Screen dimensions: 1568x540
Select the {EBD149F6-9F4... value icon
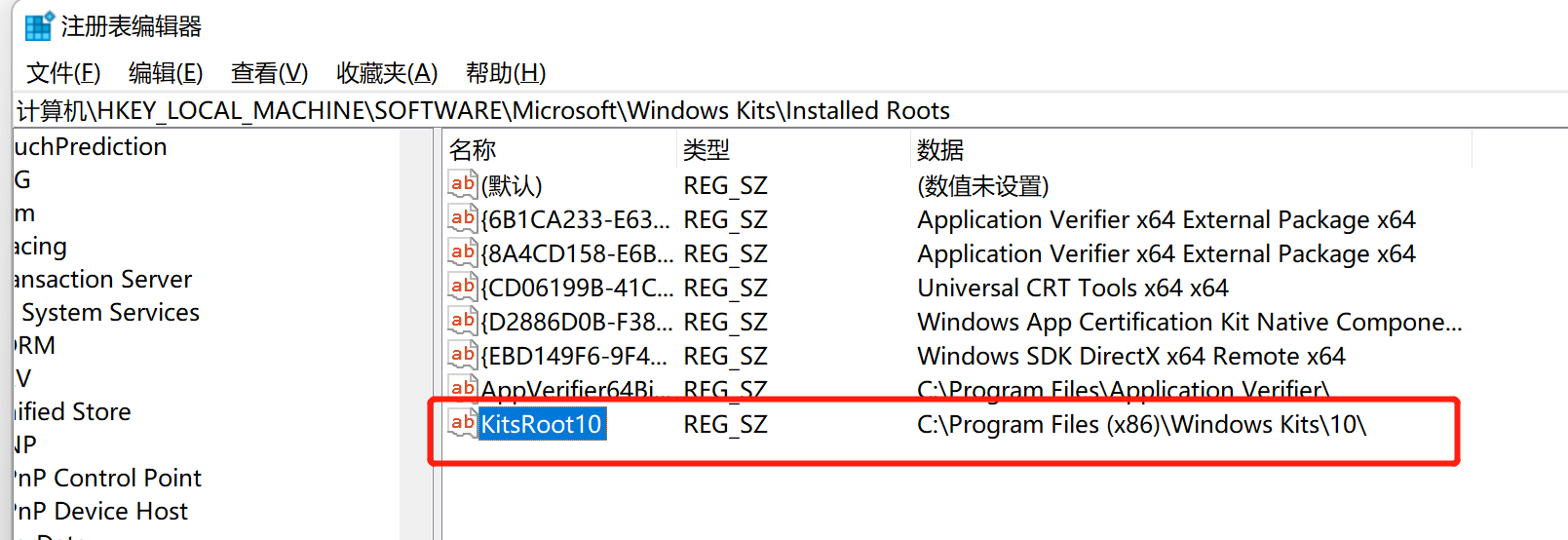pyautogui.click(x=462, y=355)
